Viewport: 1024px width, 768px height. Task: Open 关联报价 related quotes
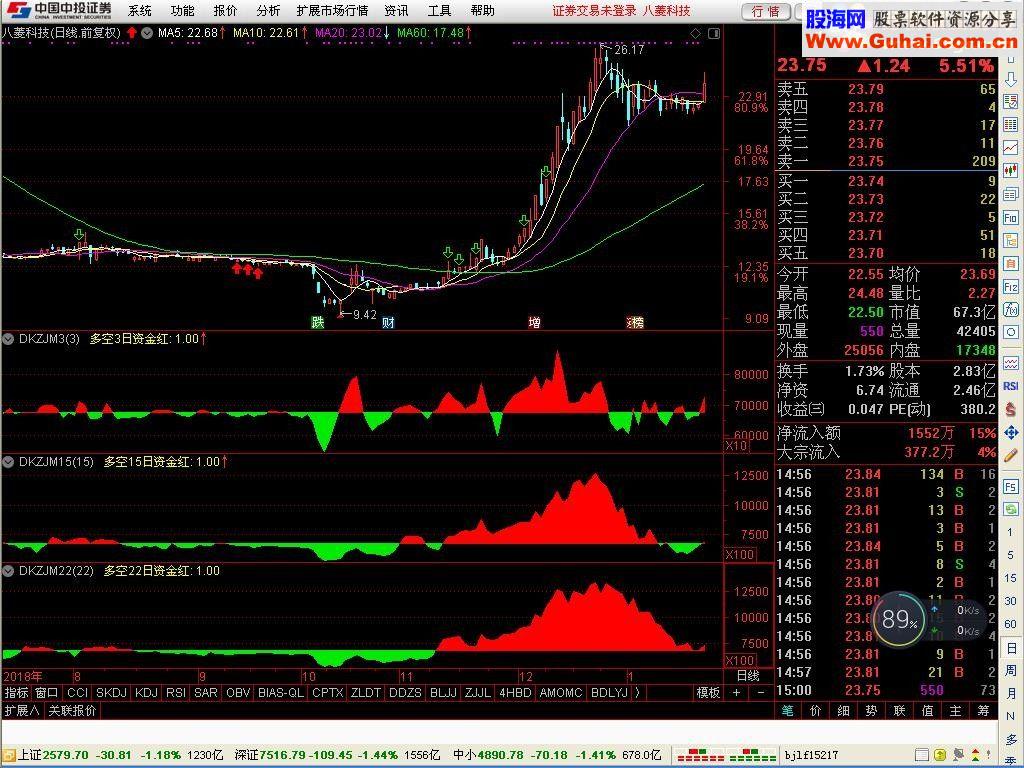click(72, 711)
